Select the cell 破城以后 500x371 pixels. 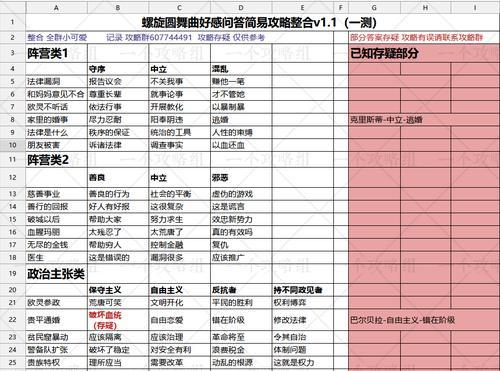tap(56, 219)
